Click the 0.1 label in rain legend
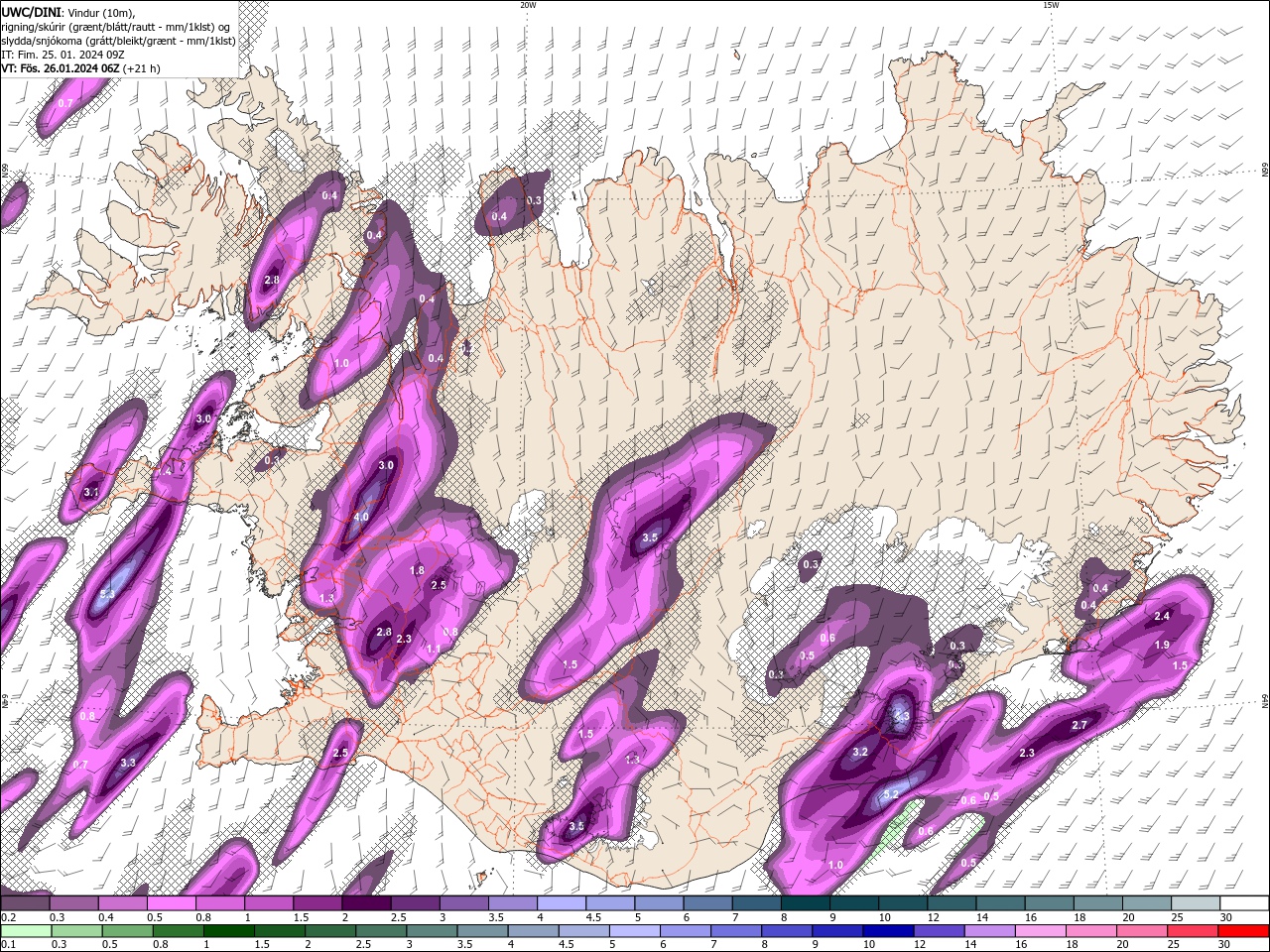1270x952 pixels. 8,945
